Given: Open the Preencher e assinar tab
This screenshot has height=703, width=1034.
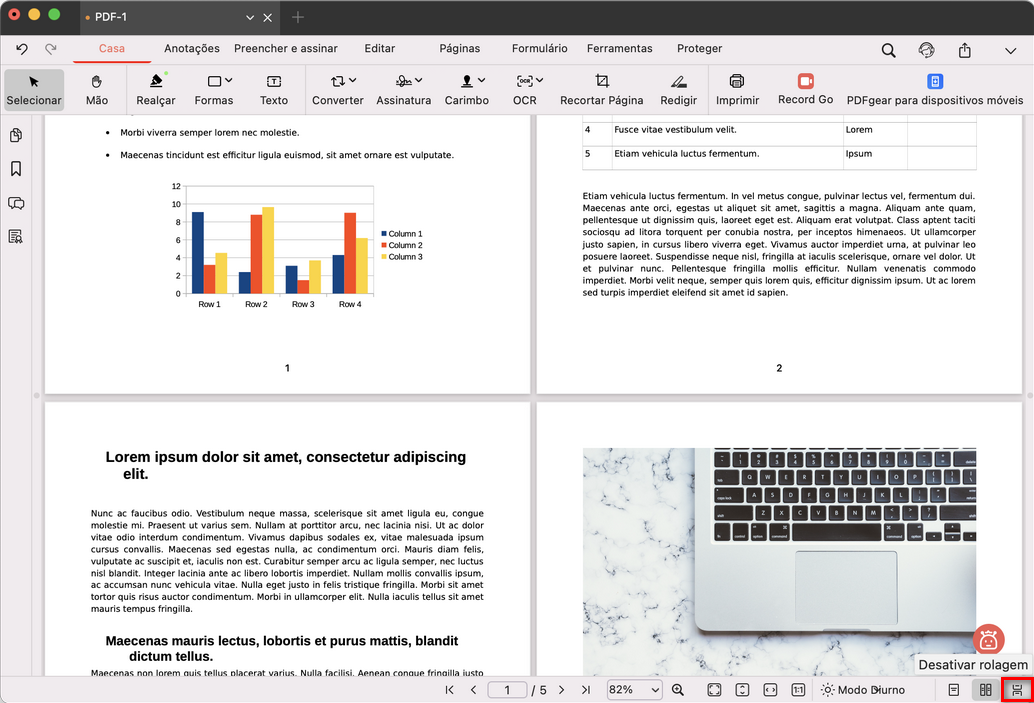Looking at the screenshot, I should pyautogui.click(x=286, y=49).
